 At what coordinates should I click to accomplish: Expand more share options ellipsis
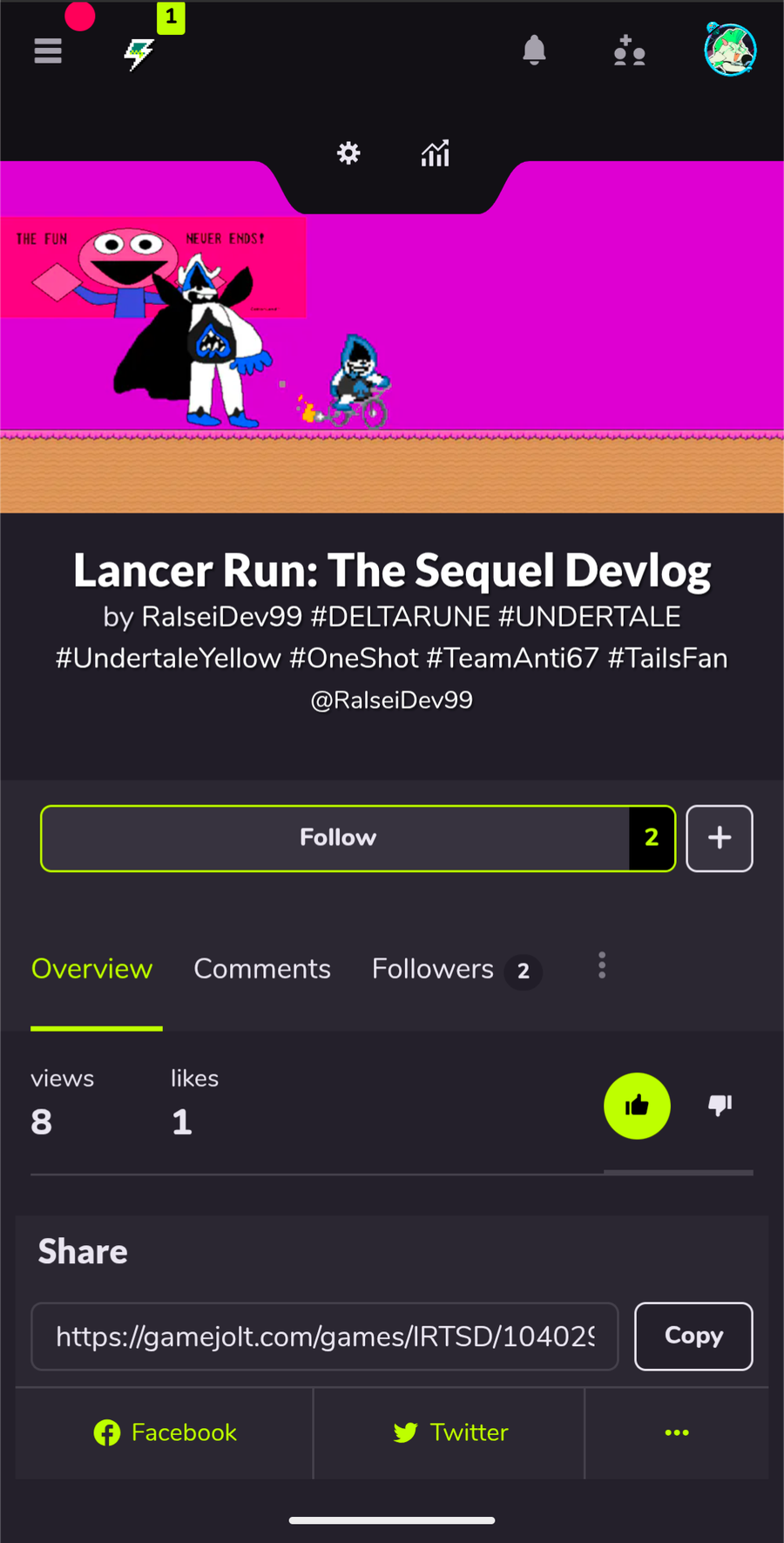tap(677, 1432)
